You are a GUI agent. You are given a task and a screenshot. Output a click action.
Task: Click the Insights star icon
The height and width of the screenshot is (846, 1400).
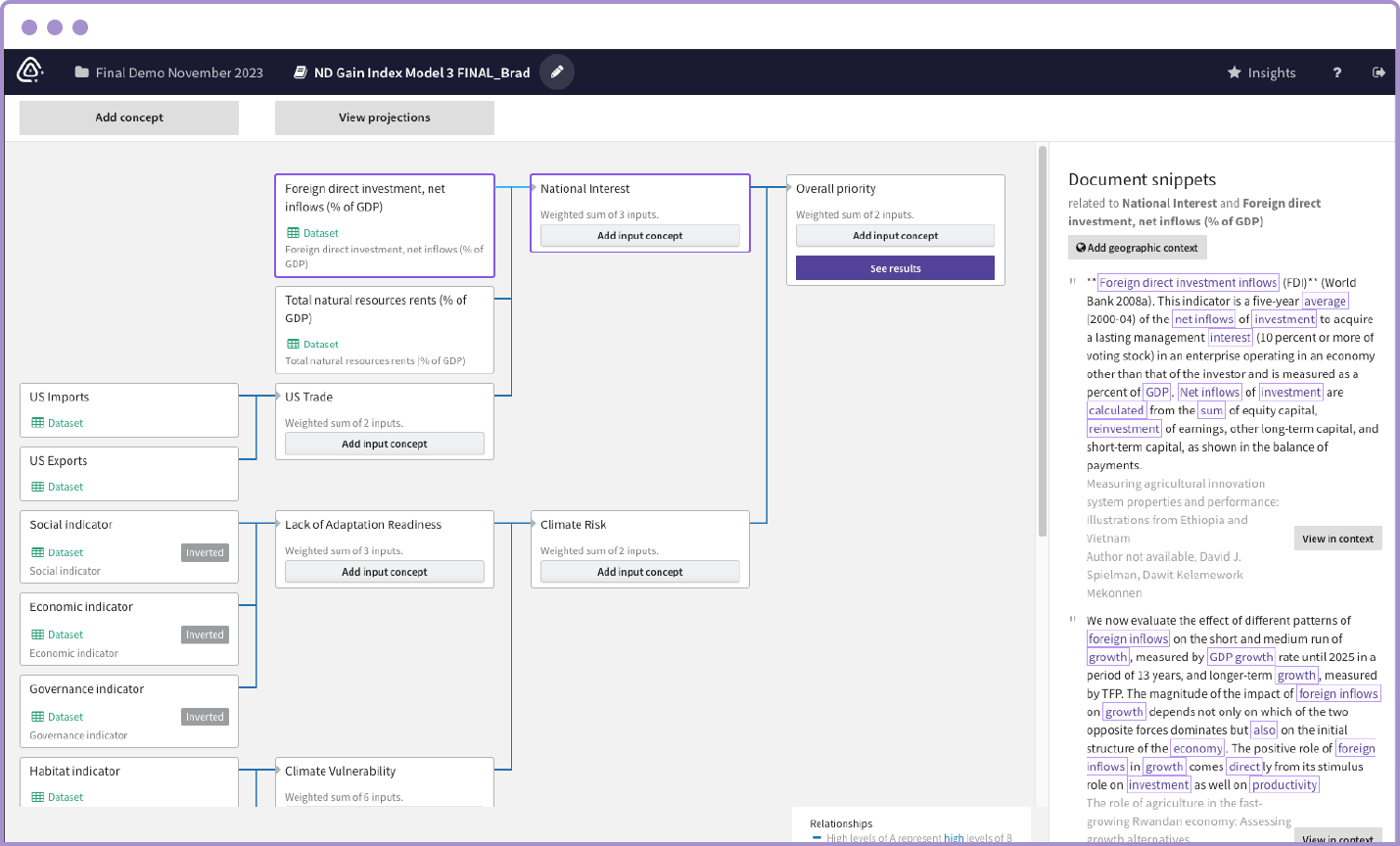(x=1234, y=72)
